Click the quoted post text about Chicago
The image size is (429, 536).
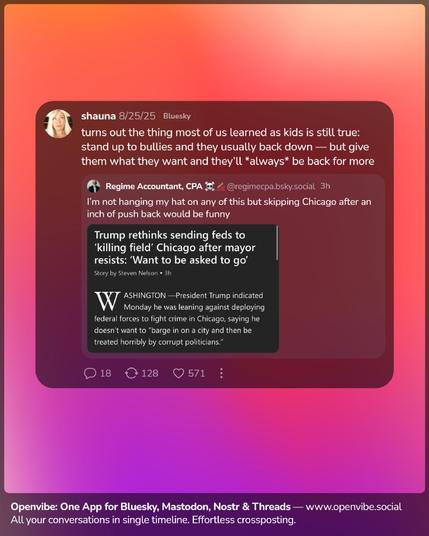pyautogui.click(x=229, y=208)
